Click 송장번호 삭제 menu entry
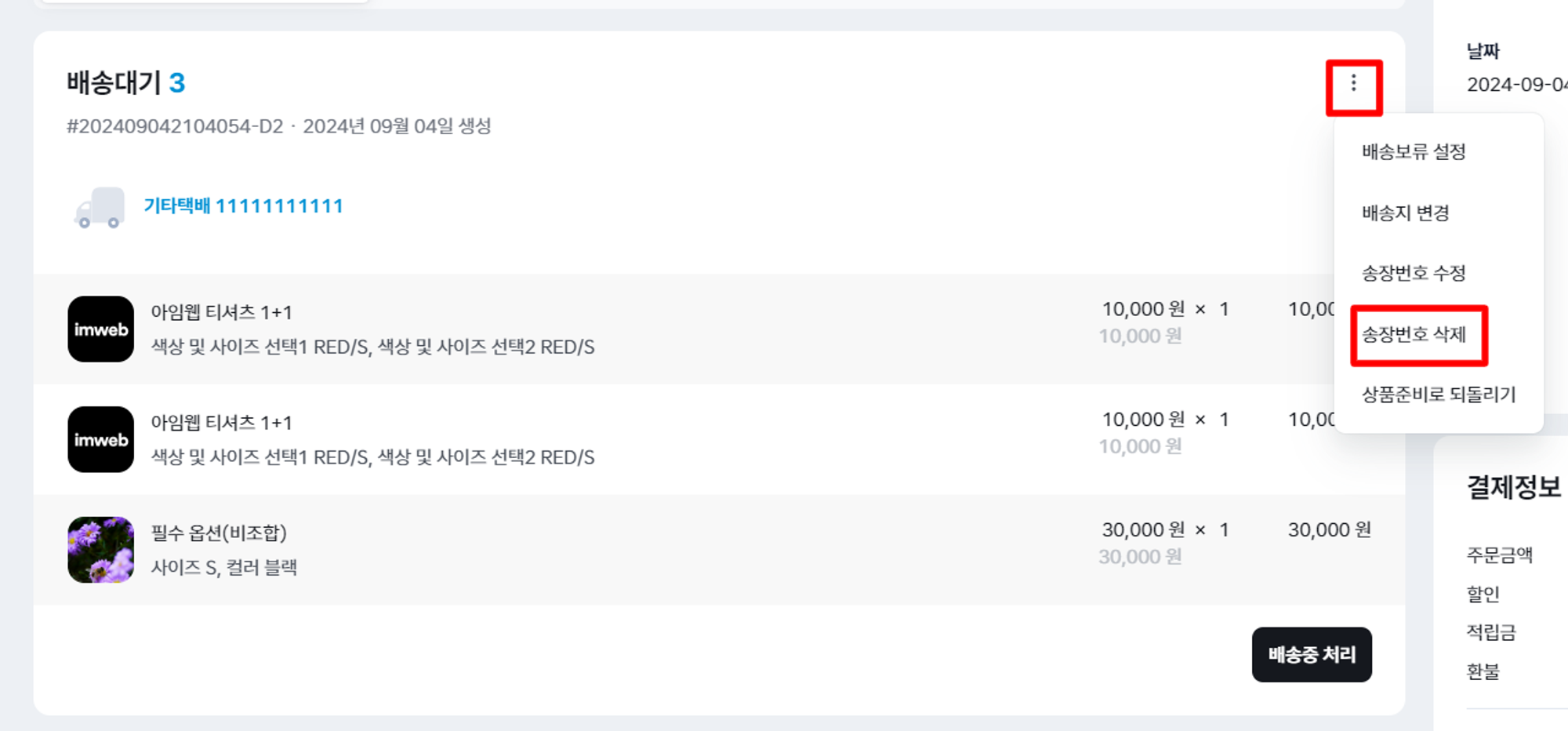The height and width of the screenshot is (731, 1568). click(x=1413, y=335)
